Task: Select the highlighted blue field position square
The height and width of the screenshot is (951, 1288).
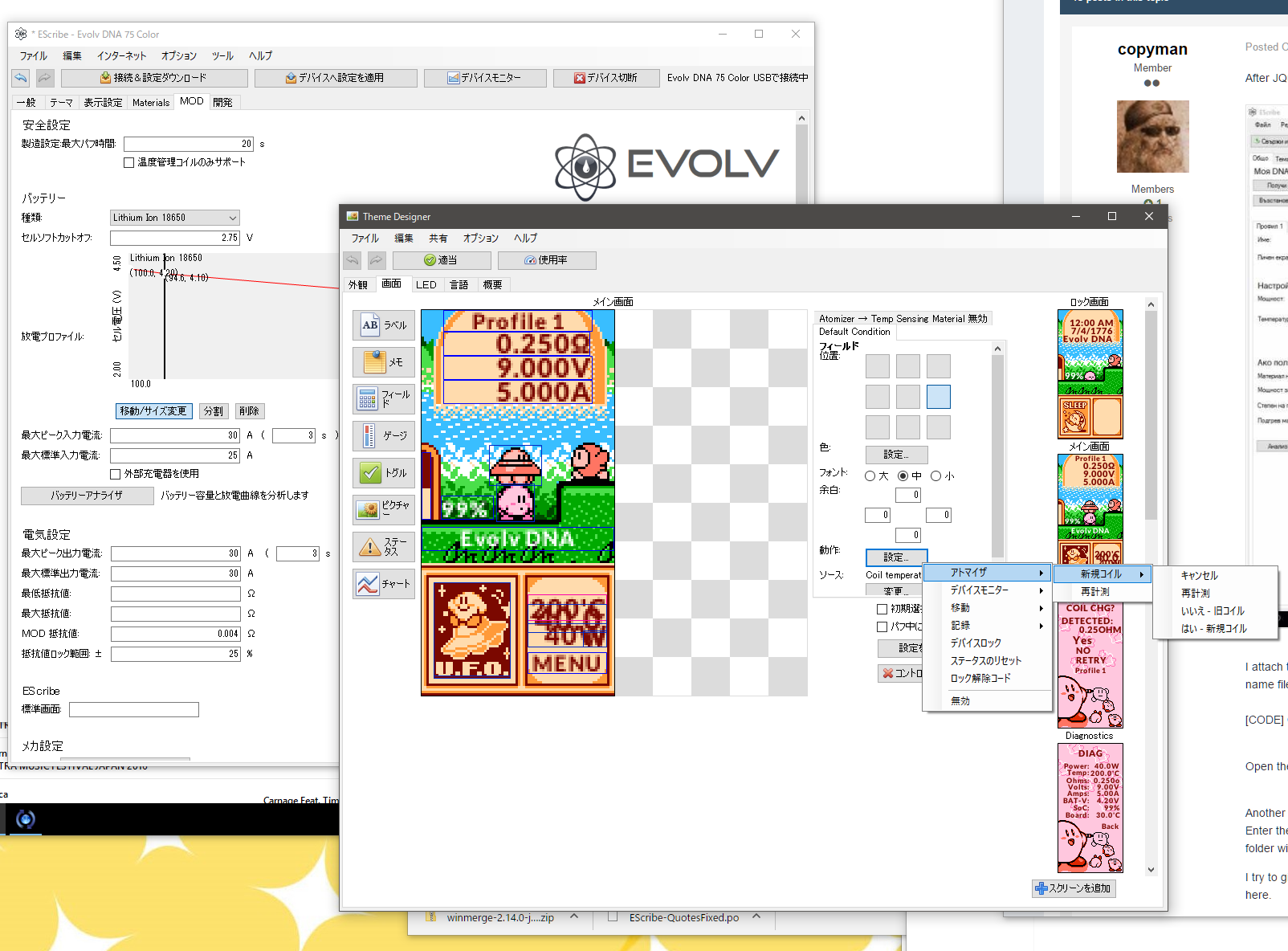Action: pos(938,397)
